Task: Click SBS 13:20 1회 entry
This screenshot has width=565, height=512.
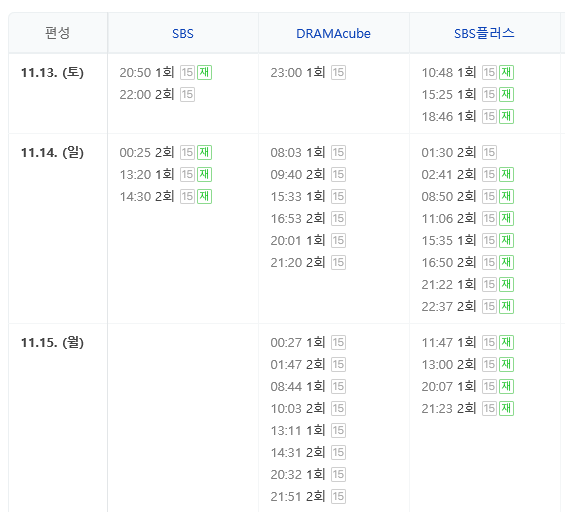Action: 166,174
